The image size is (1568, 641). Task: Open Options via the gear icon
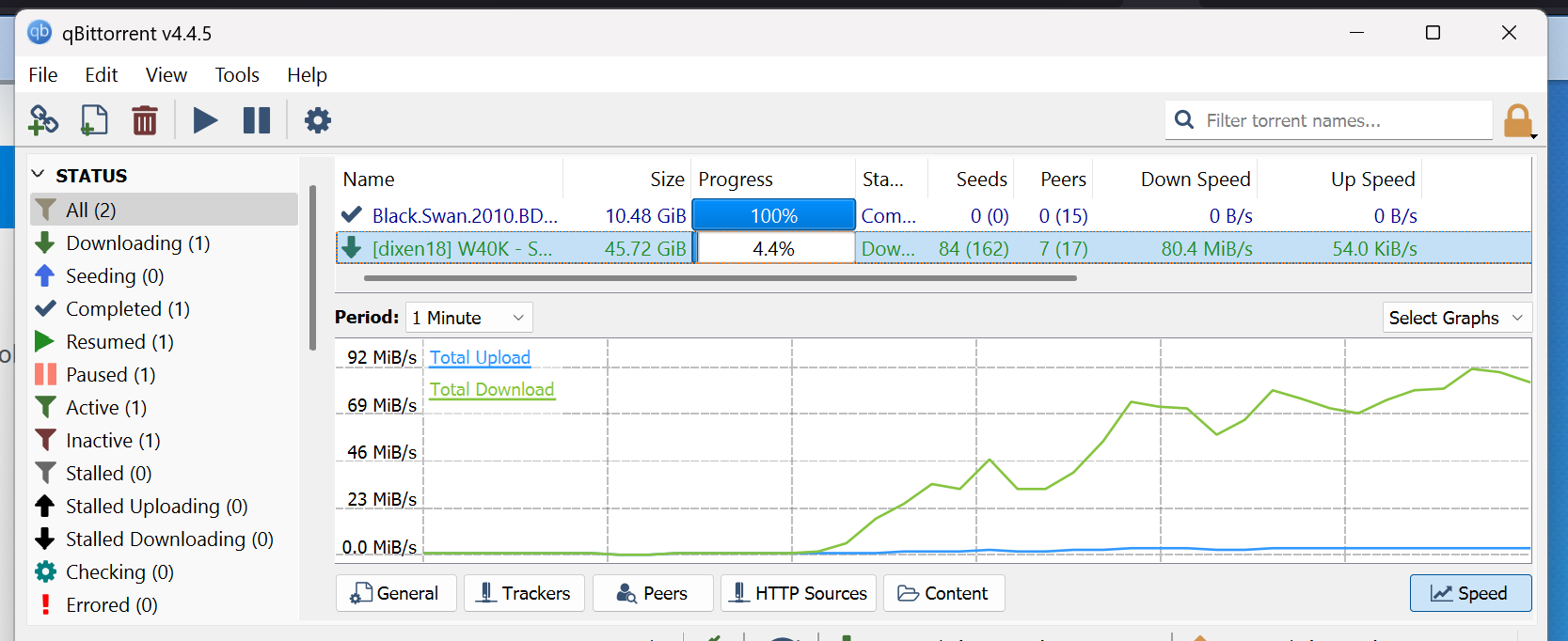point(318,120)
